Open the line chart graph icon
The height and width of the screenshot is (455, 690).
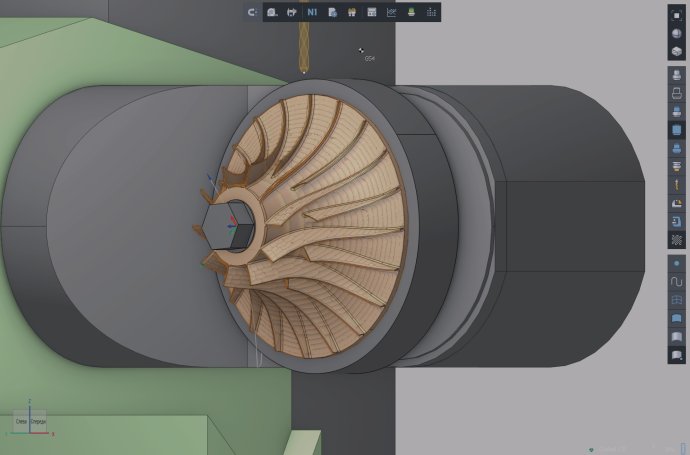coord(391,12)
